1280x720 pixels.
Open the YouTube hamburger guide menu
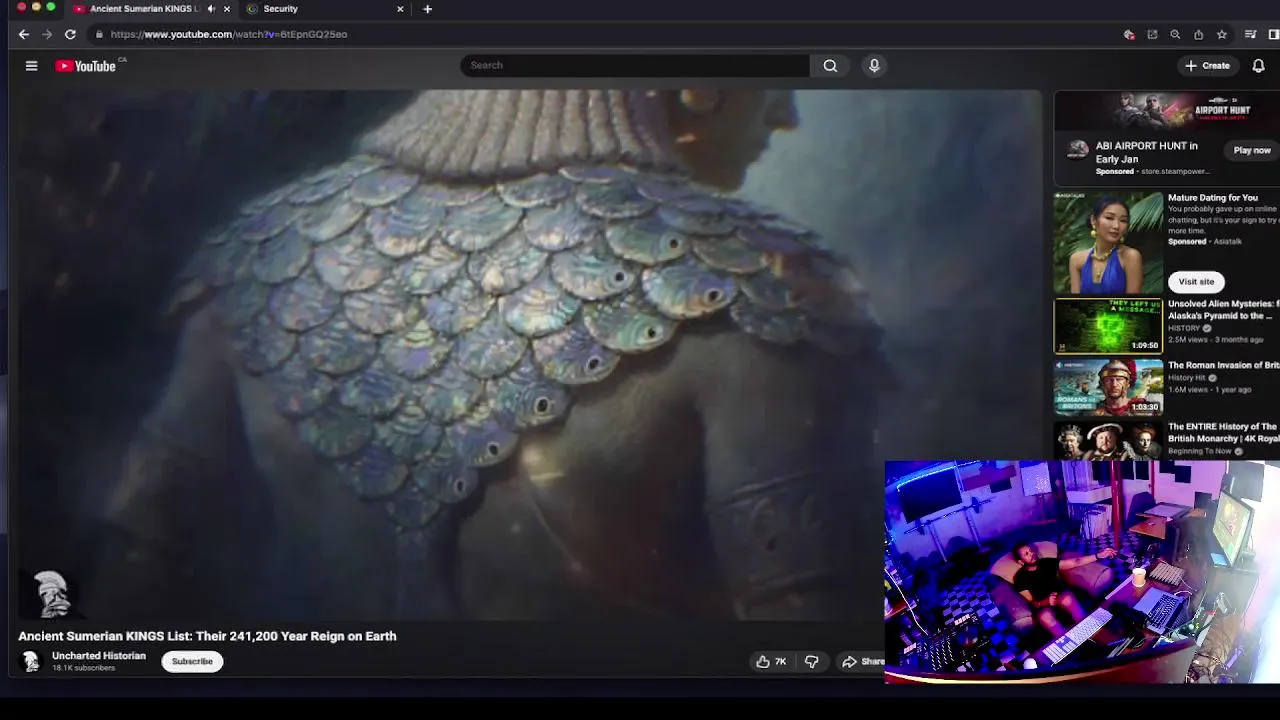pyautogui.click(x=31, y=66)
